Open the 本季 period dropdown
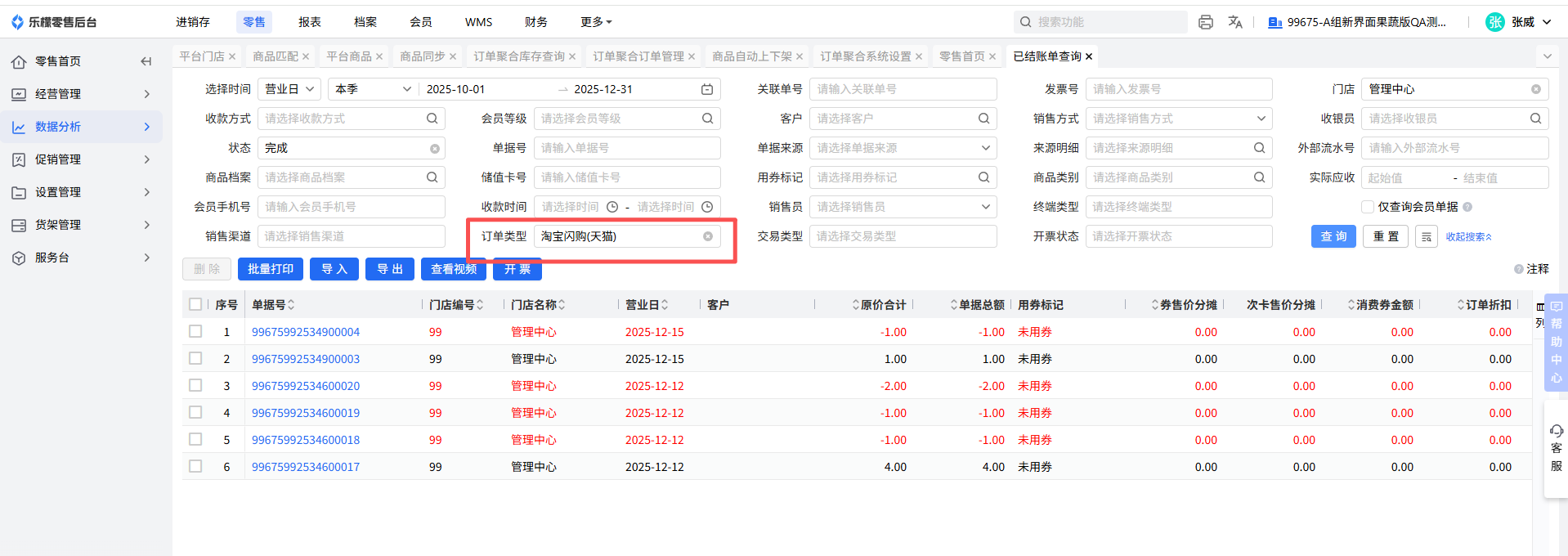Viewport: 1568px width, 556px height. coord(374,89)
